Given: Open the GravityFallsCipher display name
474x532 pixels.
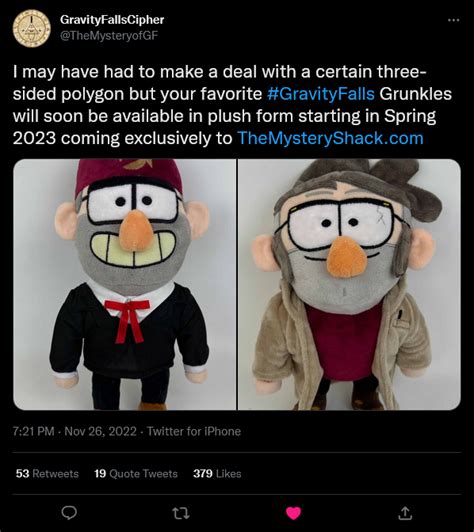Looking at the screenshot, I should (112, 20).
